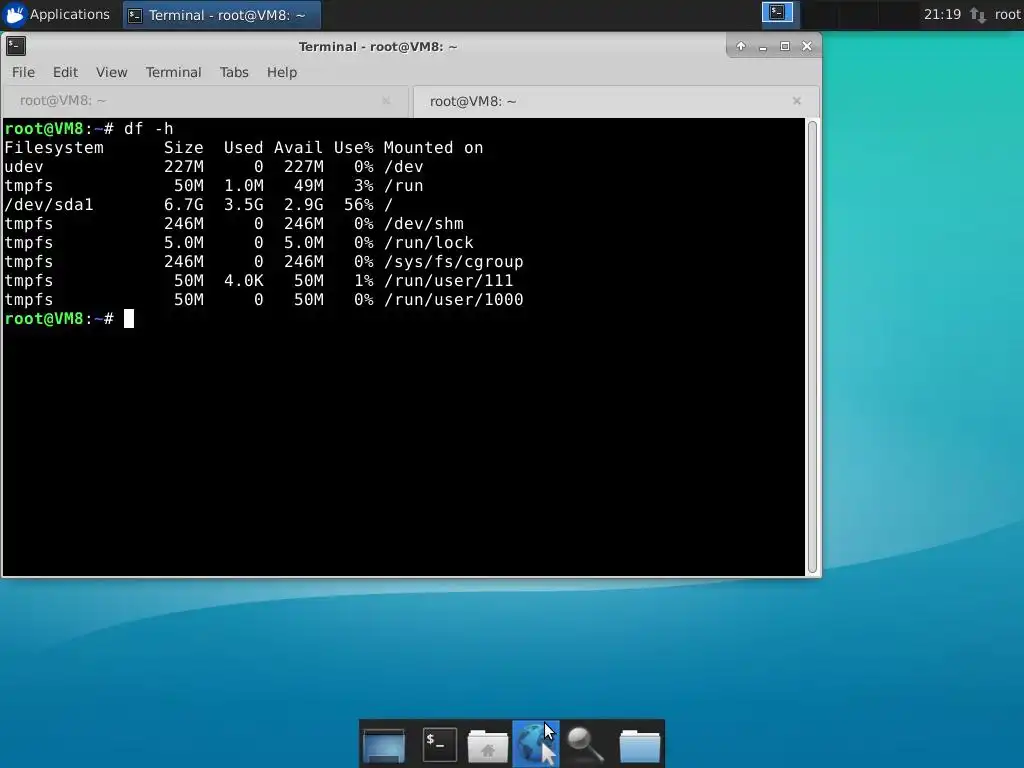
Task: Open the home folder File Manager dock icon
Action: [487, 745]
